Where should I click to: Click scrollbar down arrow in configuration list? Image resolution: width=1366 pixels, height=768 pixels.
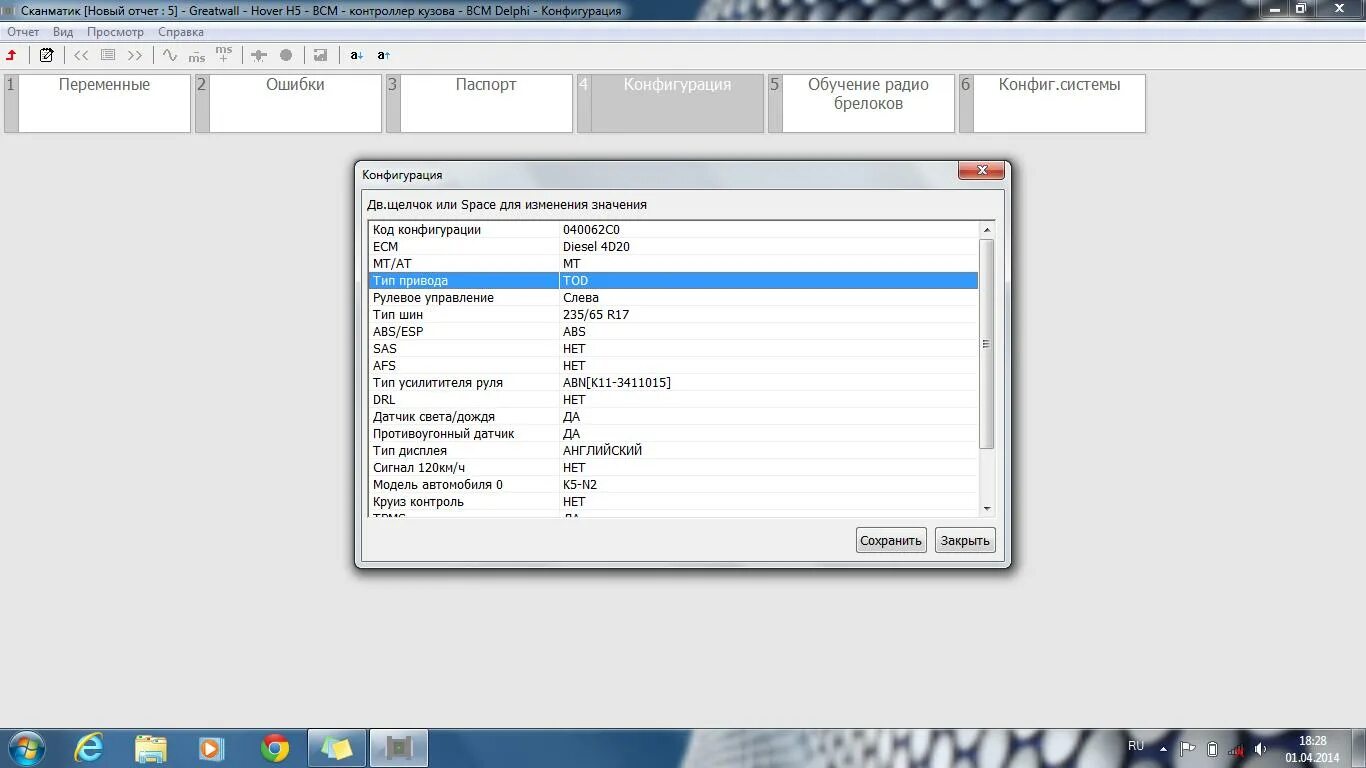[x=987, y=508]
